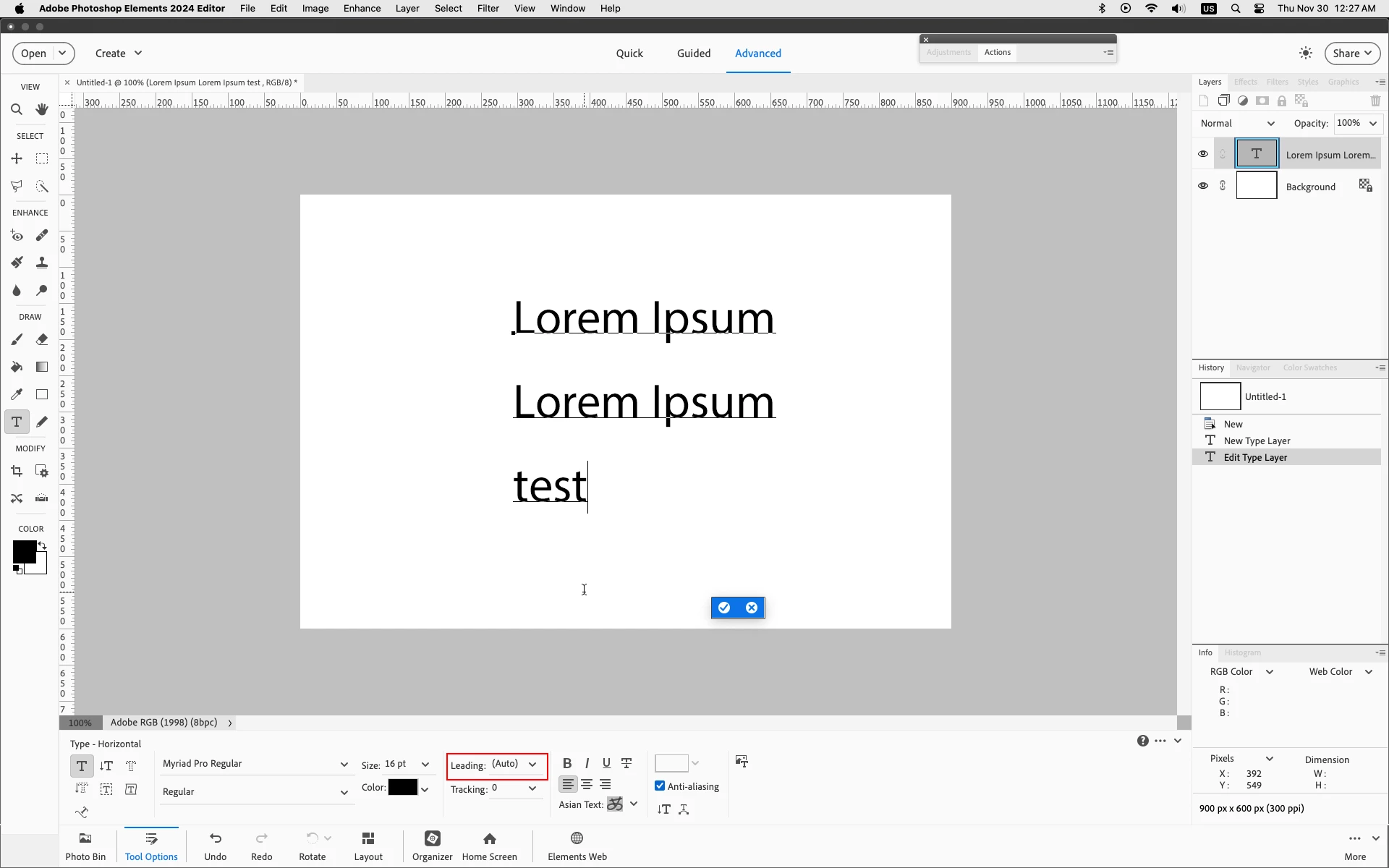This screenshot has width=1389, height=868.
Task: Disable the Anti-aliasing checkbox
Action: click(x=660, y=786)
